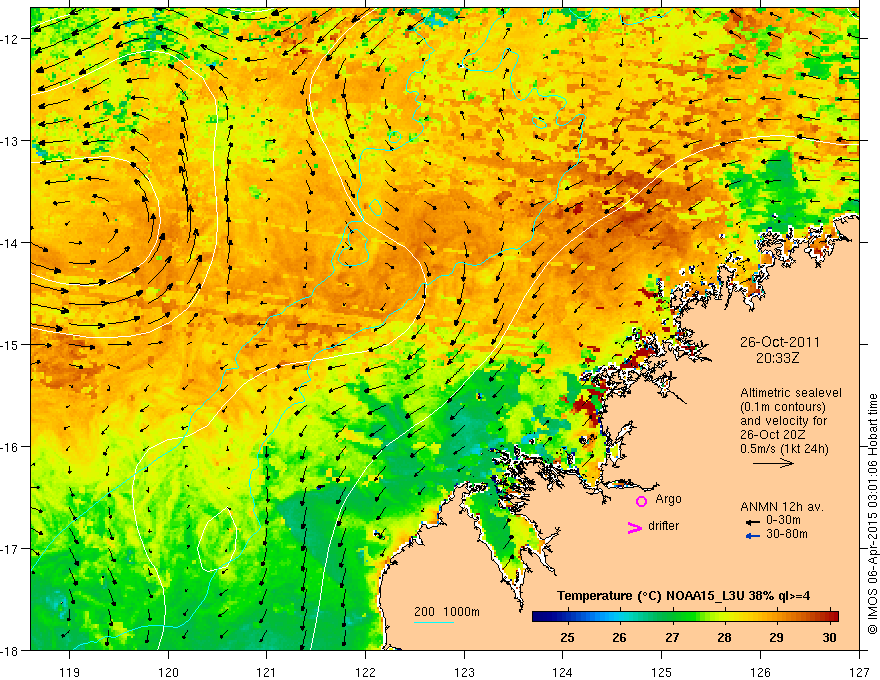Click the 'ANMN 12h av.' label
Screen dimensions: 880x680
pos(782,507)
